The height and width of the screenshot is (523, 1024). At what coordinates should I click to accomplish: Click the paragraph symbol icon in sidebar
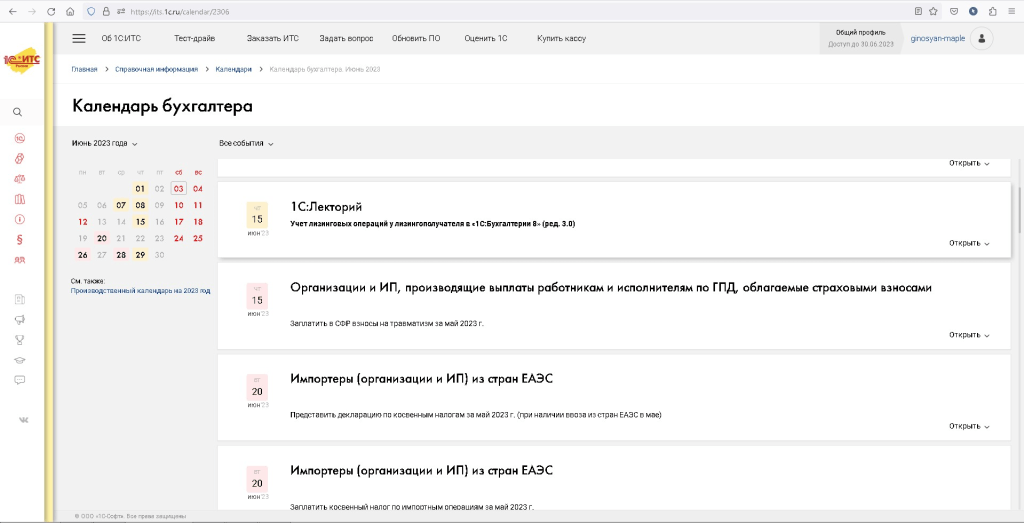point(19,239)
